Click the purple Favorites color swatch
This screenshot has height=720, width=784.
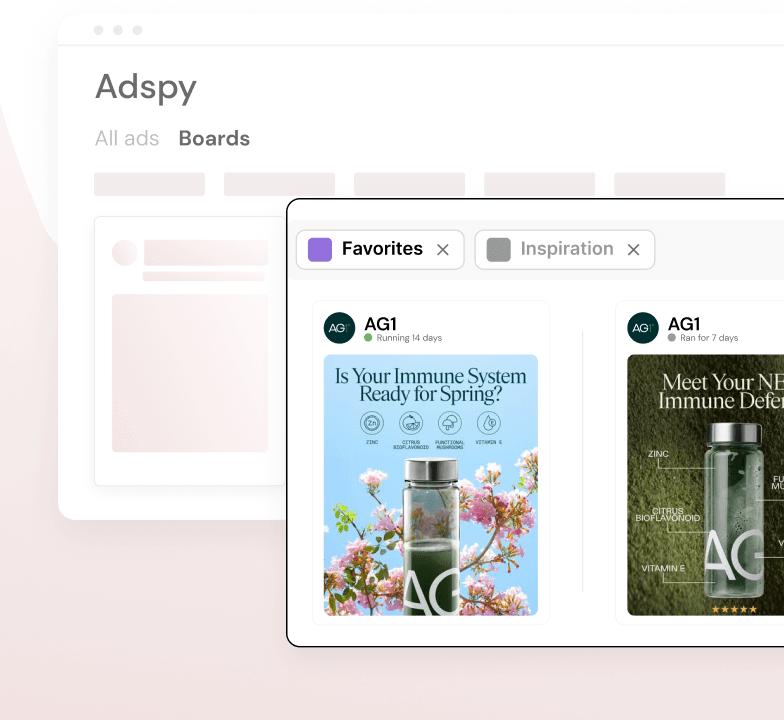(x=320, y=250)
